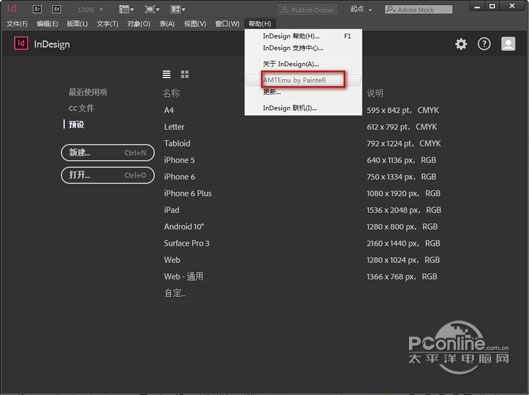Click the 新建 Ctrl+N button

(x=108, y=153)
